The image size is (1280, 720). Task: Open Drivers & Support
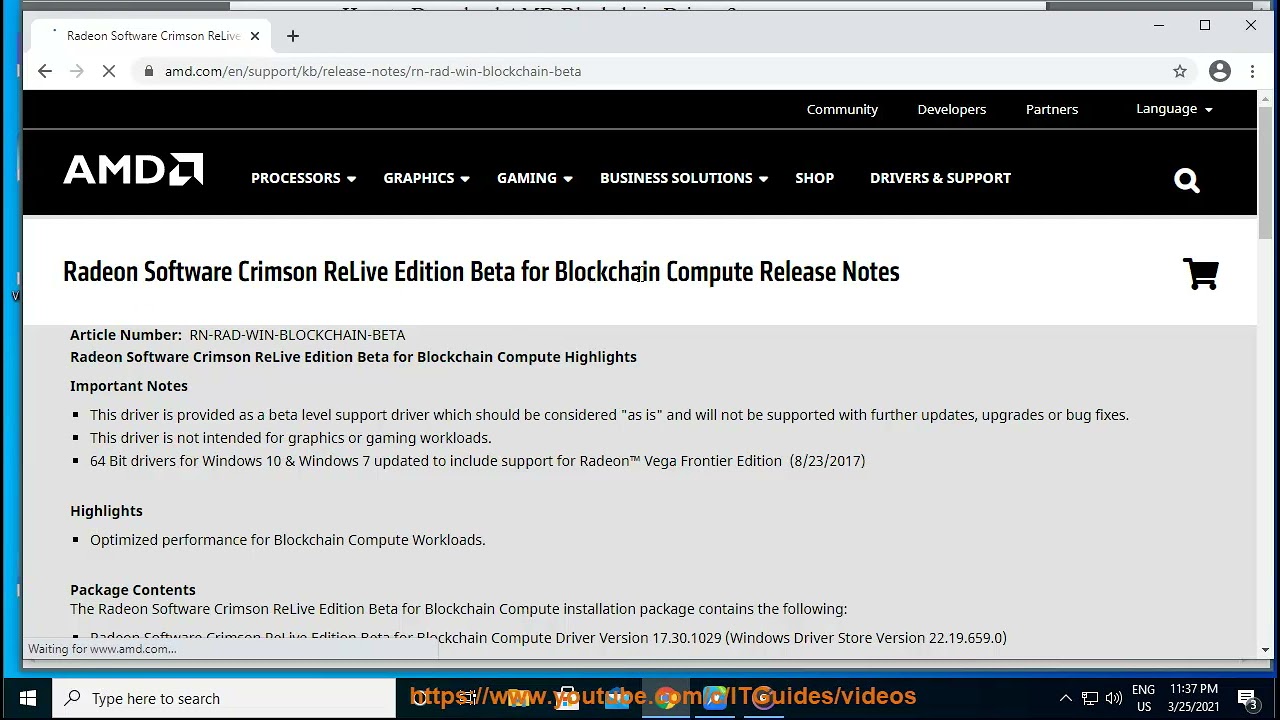(940, 178)
